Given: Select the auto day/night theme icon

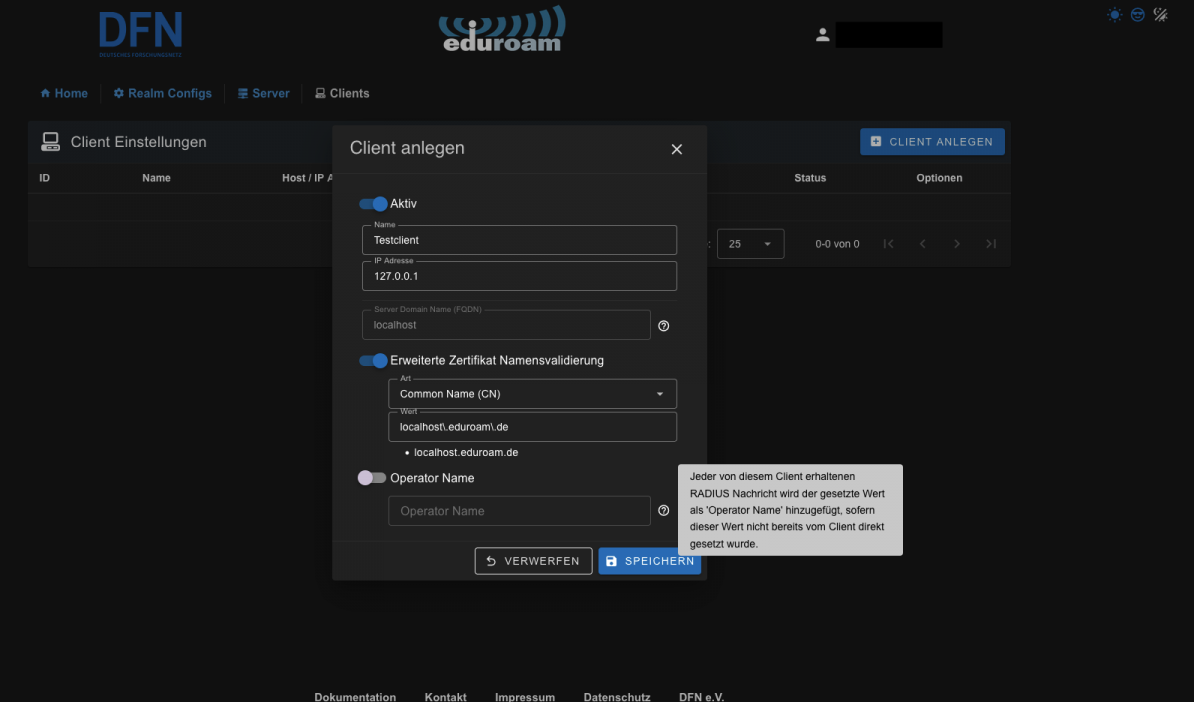Looking at the screenshot, I should click(x=1161, y=15).
